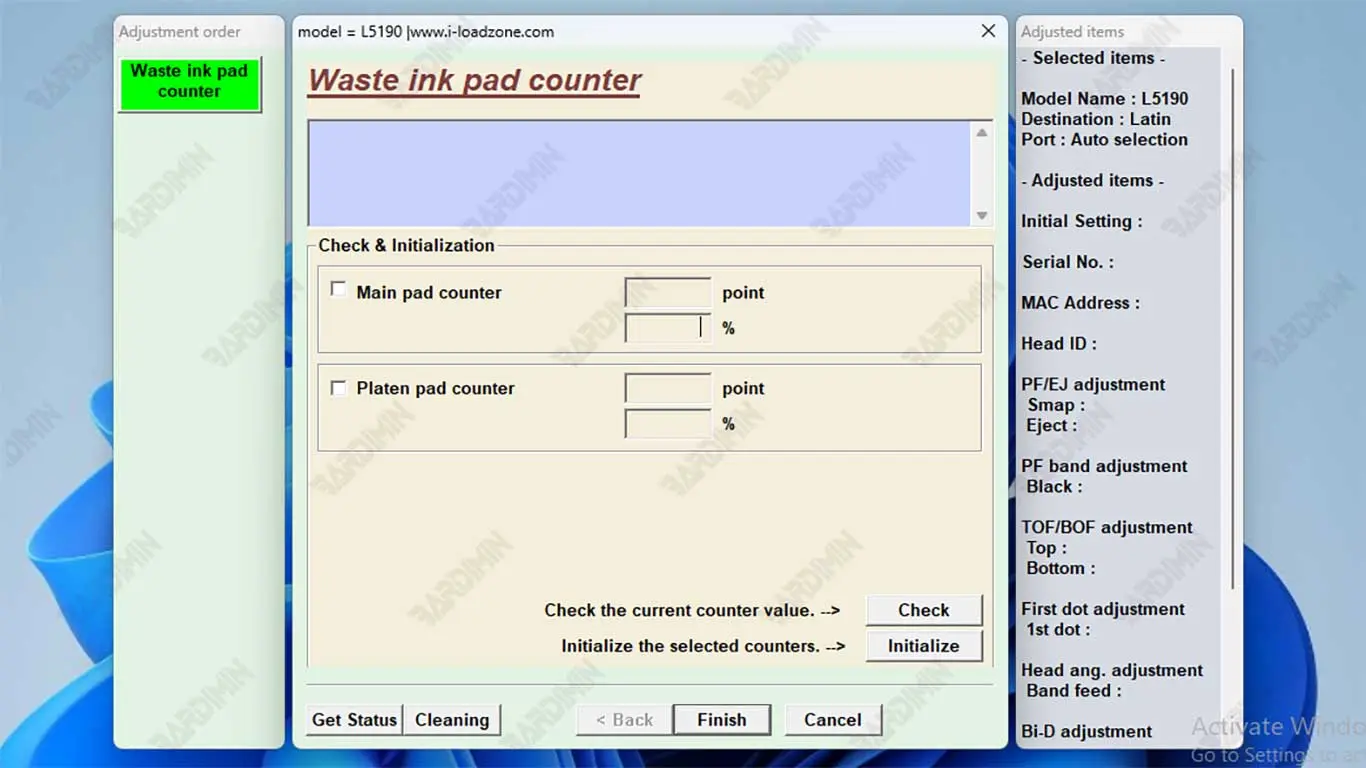The width and height of the screenshot is (1366, 768).
Task: Select Waste ink pad counter in Adjustment order
Action: pos(189,83)
